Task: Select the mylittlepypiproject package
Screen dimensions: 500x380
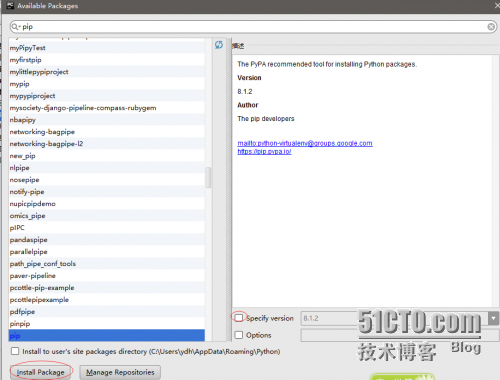Action: 107,72
